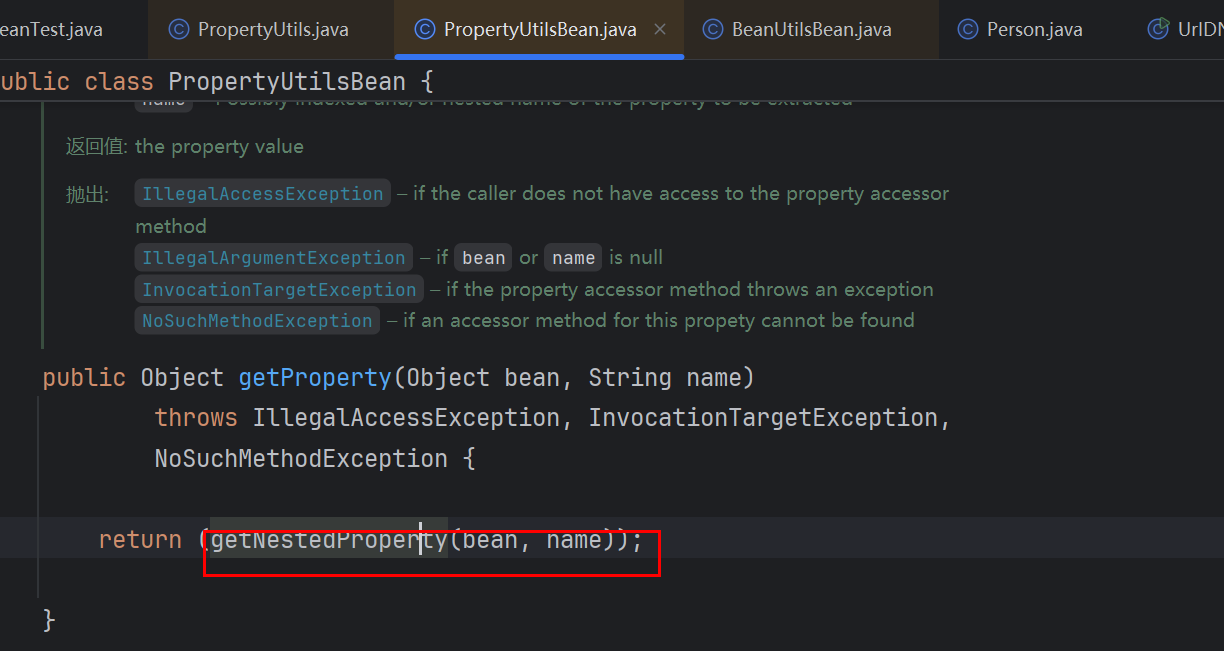This screenshot has width=1224, height=651.
Task: Click the getProperty method name in declaration
Action: [314, 378]
